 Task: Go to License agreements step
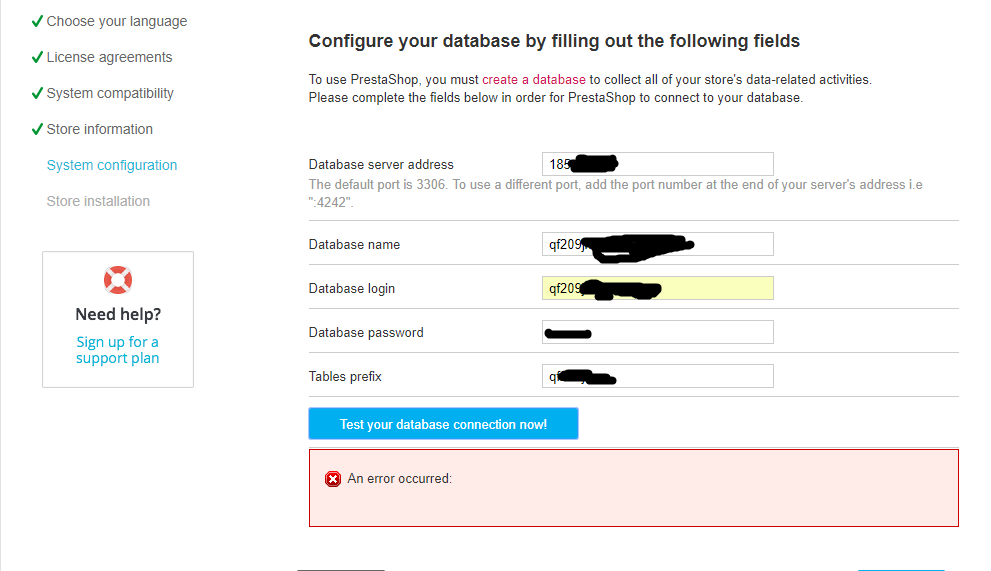109,57
